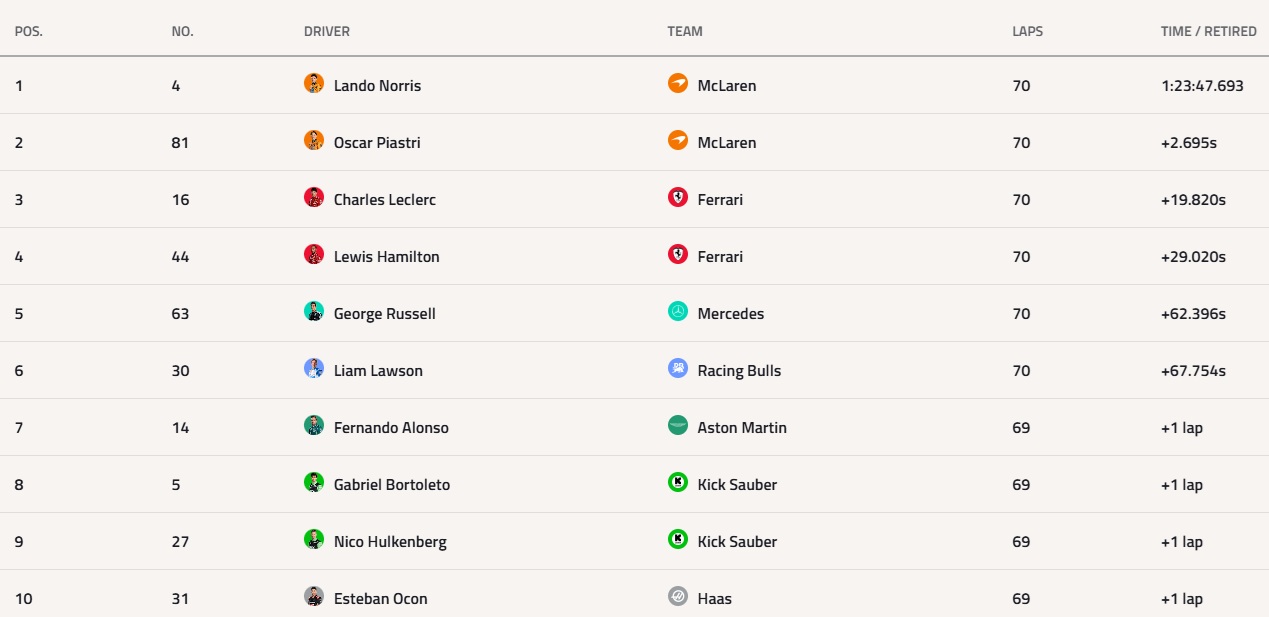Click the Aston Martin team logo
Viewport: 1269px width, 617px height.
point(678,425)
